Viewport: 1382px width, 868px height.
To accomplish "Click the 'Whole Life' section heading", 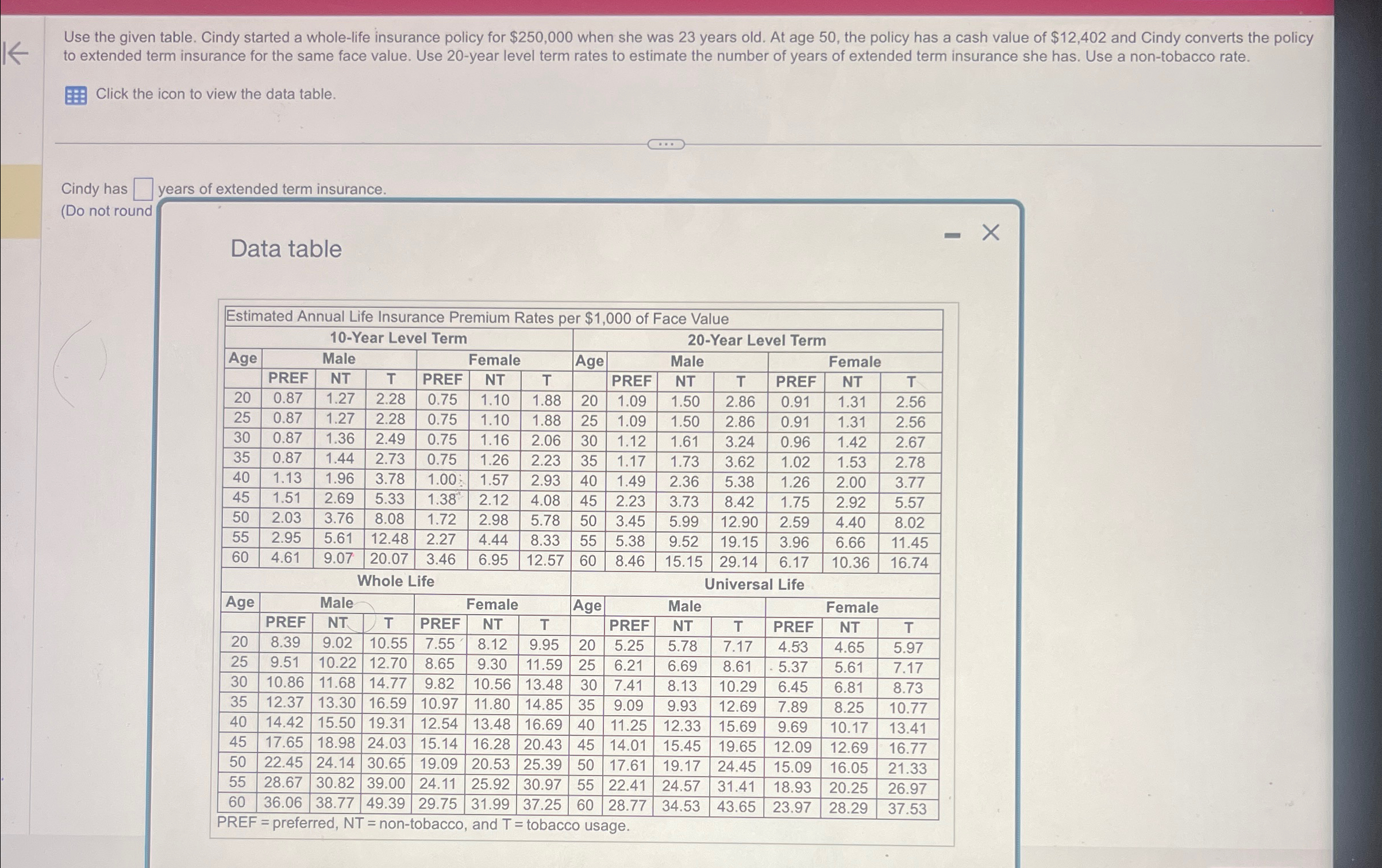I will 395,581.
